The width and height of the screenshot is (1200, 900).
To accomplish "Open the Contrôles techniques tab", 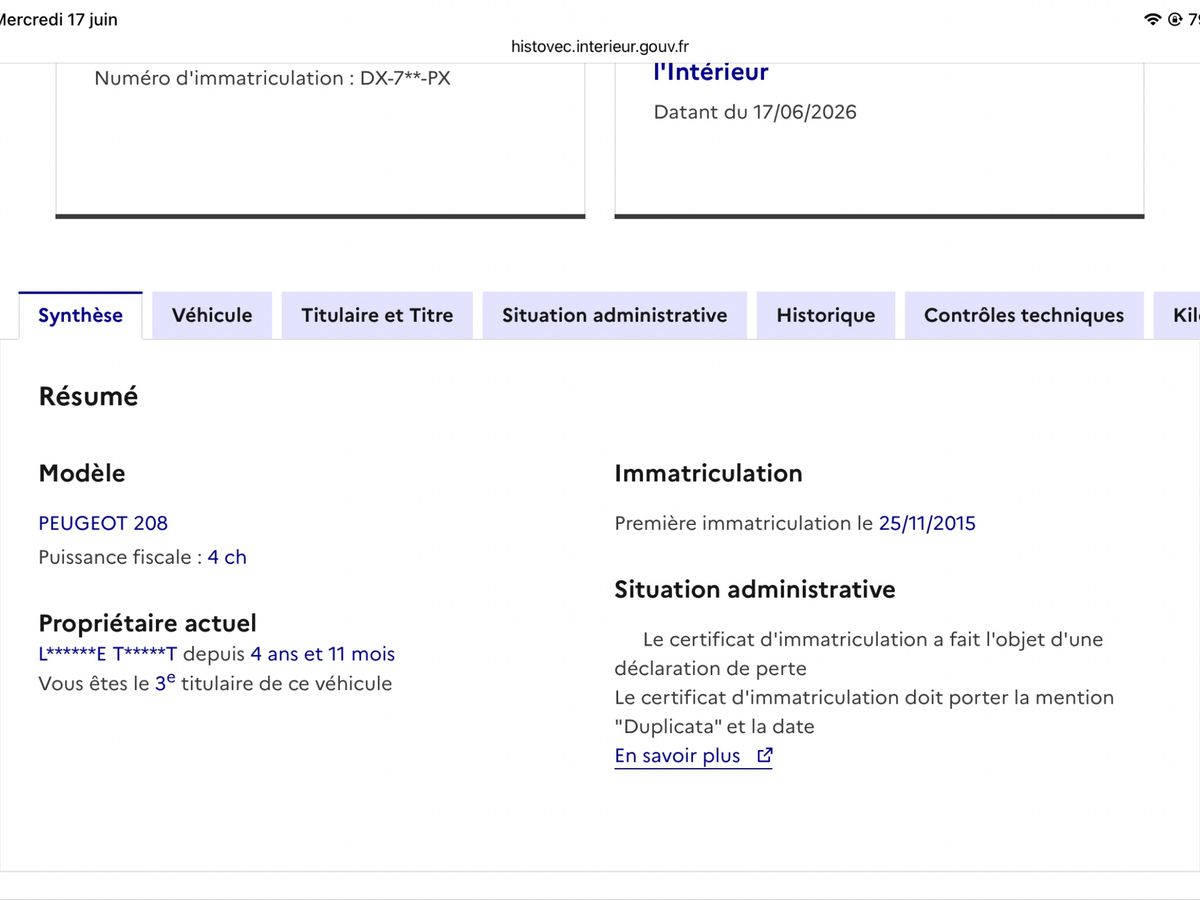I will pos(1023,315).
